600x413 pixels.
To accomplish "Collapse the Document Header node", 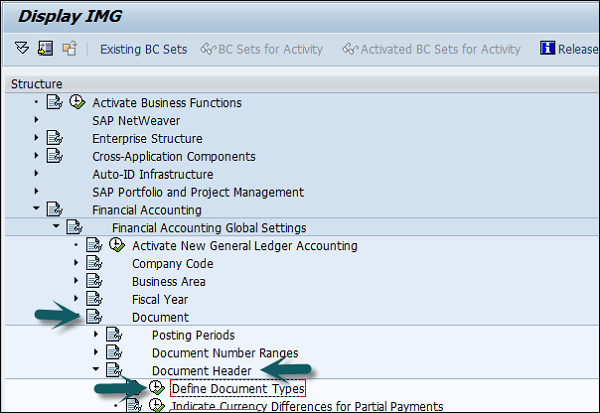I will point(96,371).
